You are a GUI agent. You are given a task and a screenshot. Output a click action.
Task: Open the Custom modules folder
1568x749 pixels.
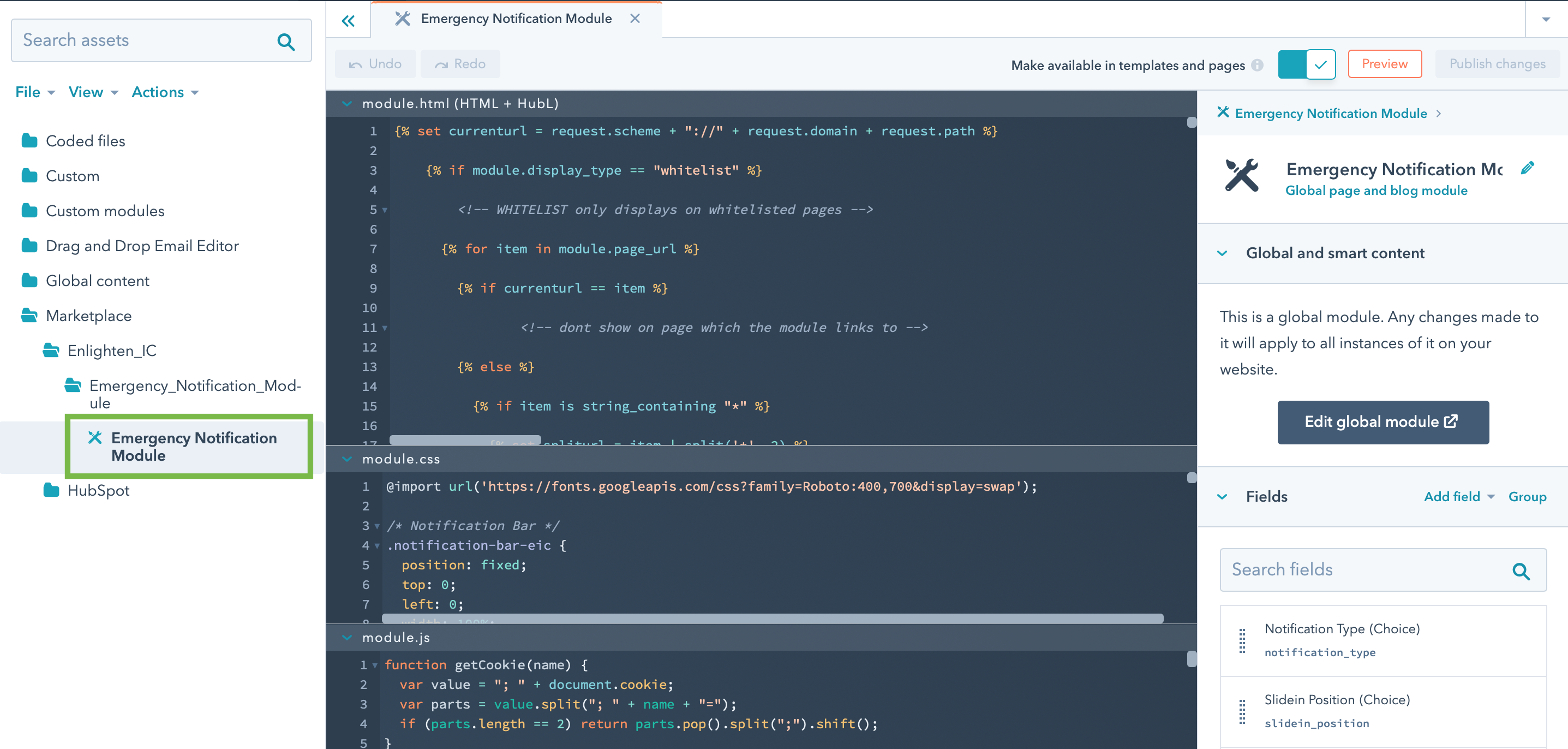(105, 211)
